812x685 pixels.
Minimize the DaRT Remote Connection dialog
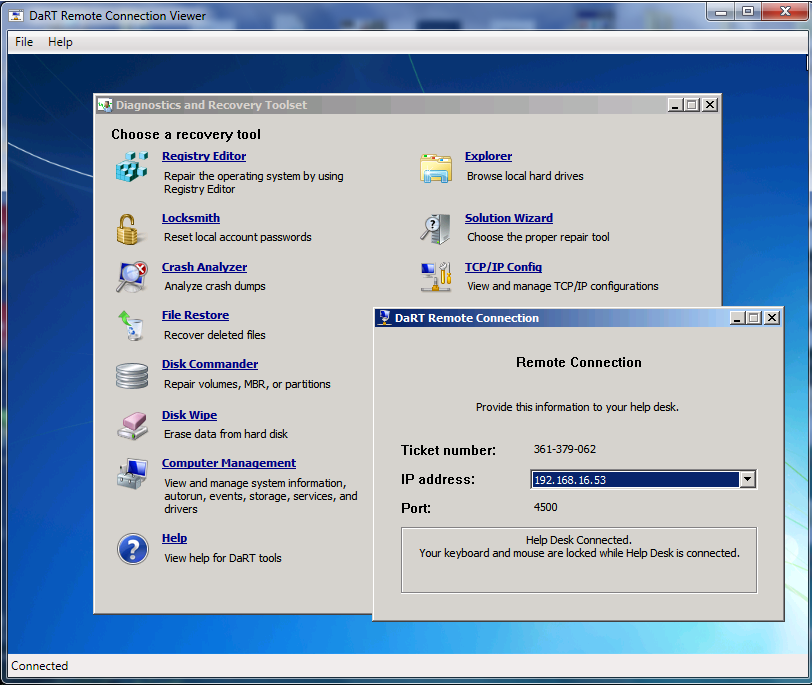pos(737,318)
